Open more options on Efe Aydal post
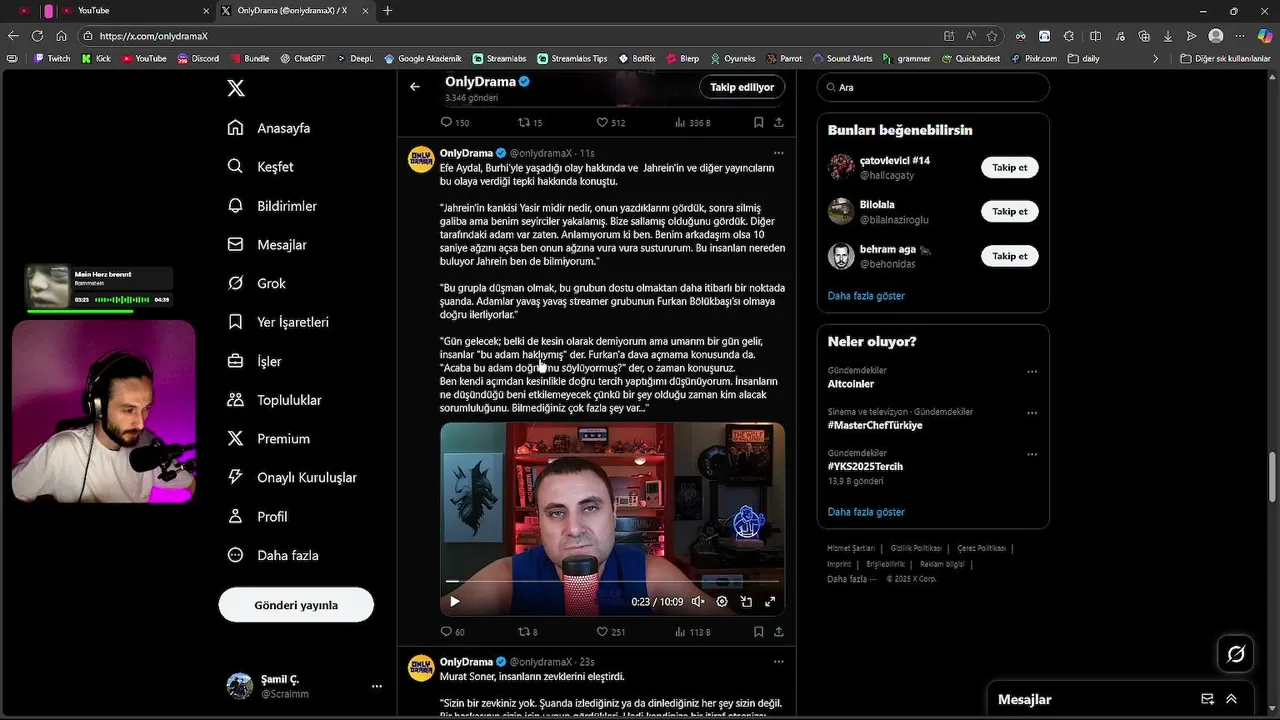This screenshot has width=1280, height=720. (x=778, y=153)
